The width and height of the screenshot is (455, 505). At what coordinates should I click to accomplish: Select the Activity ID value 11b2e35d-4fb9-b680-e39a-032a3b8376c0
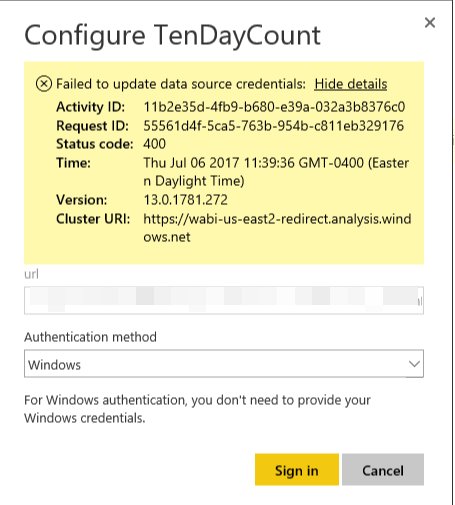pos(274,107)
